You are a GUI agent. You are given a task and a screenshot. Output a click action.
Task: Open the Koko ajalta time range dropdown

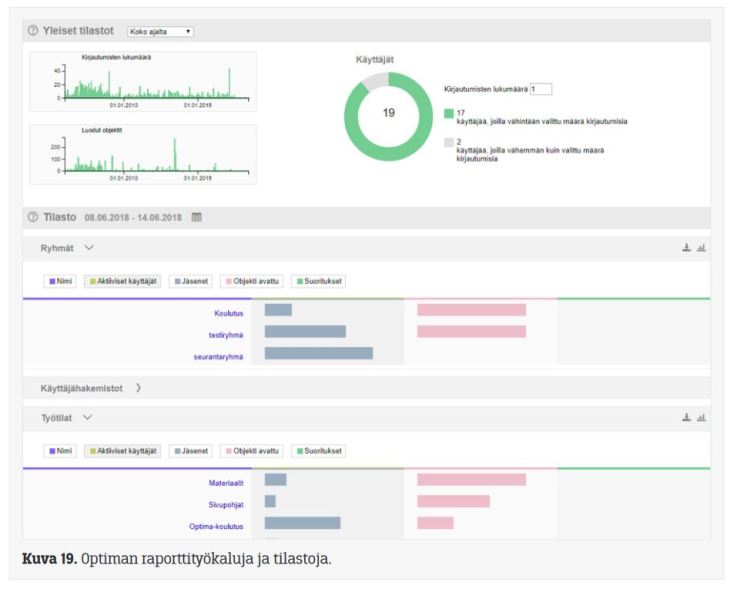coord(160,32)
